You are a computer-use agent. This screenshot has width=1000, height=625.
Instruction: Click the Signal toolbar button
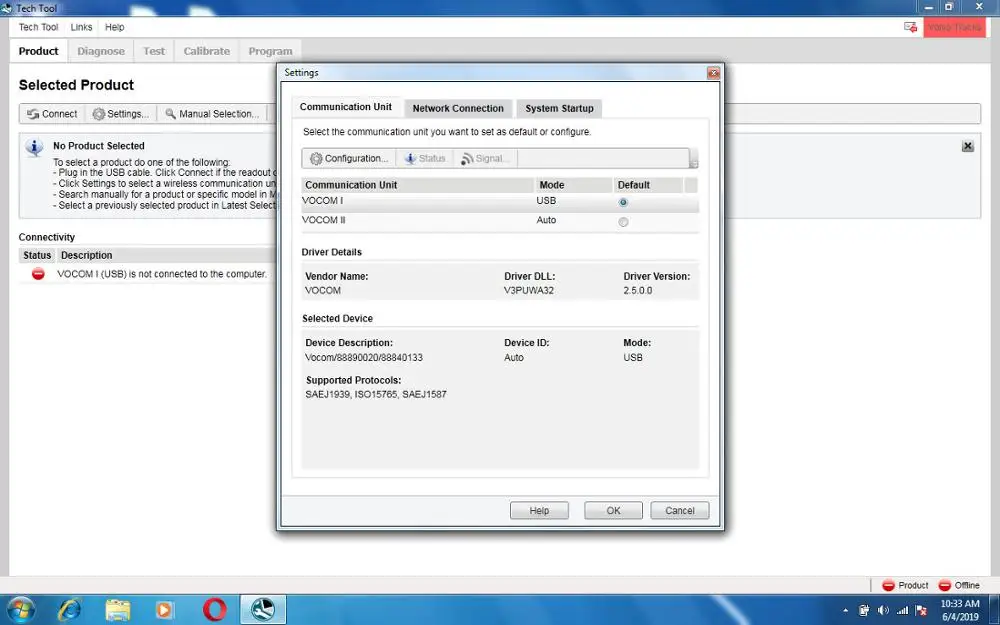click(x=485, y=158)
